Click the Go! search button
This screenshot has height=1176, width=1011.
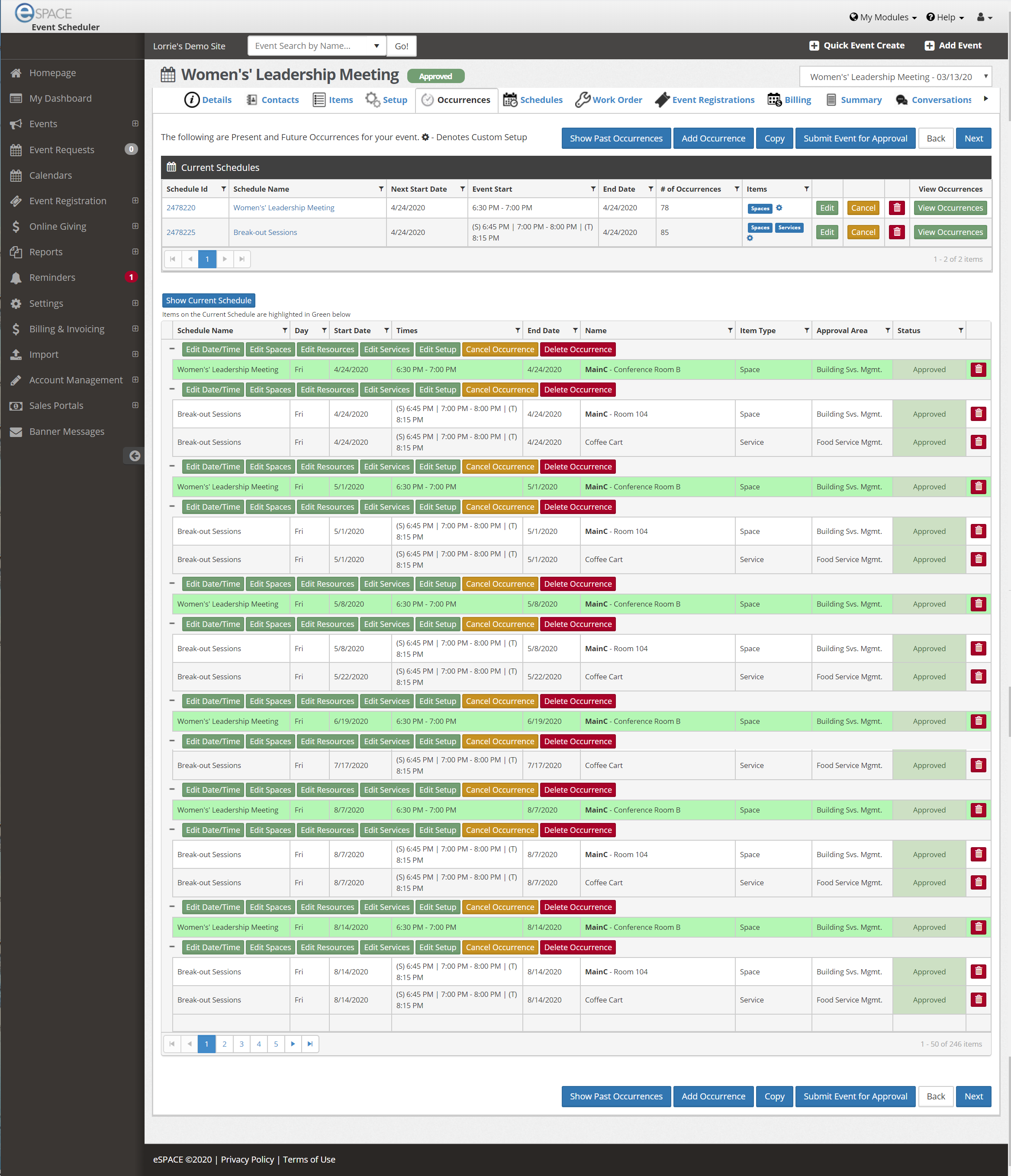401,46
